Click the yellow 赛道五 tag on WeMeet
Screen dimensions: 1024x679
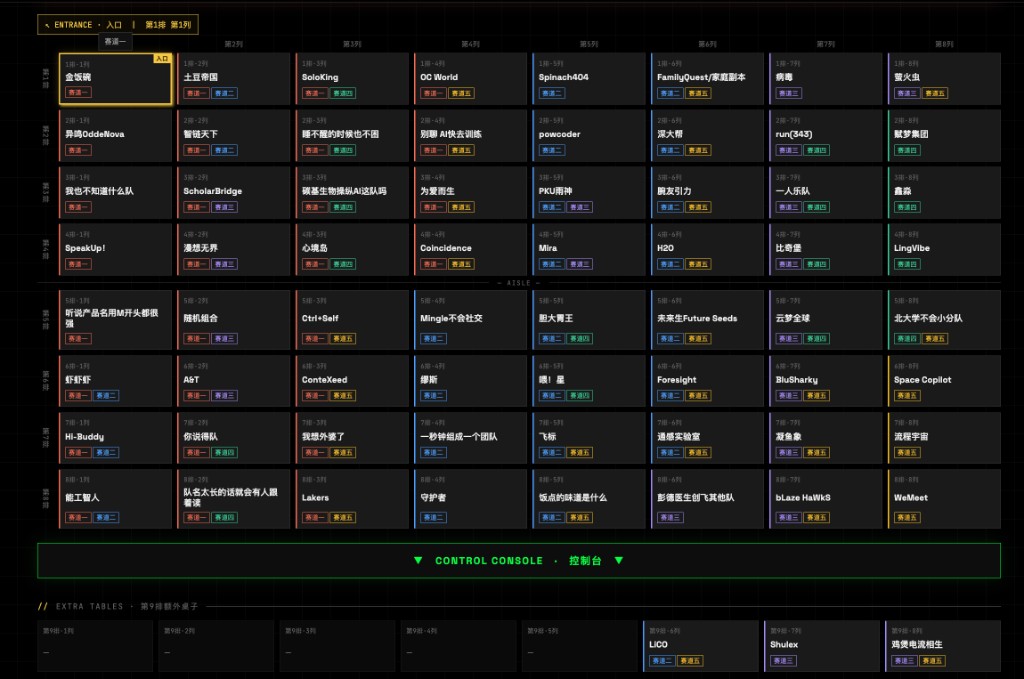906,517
